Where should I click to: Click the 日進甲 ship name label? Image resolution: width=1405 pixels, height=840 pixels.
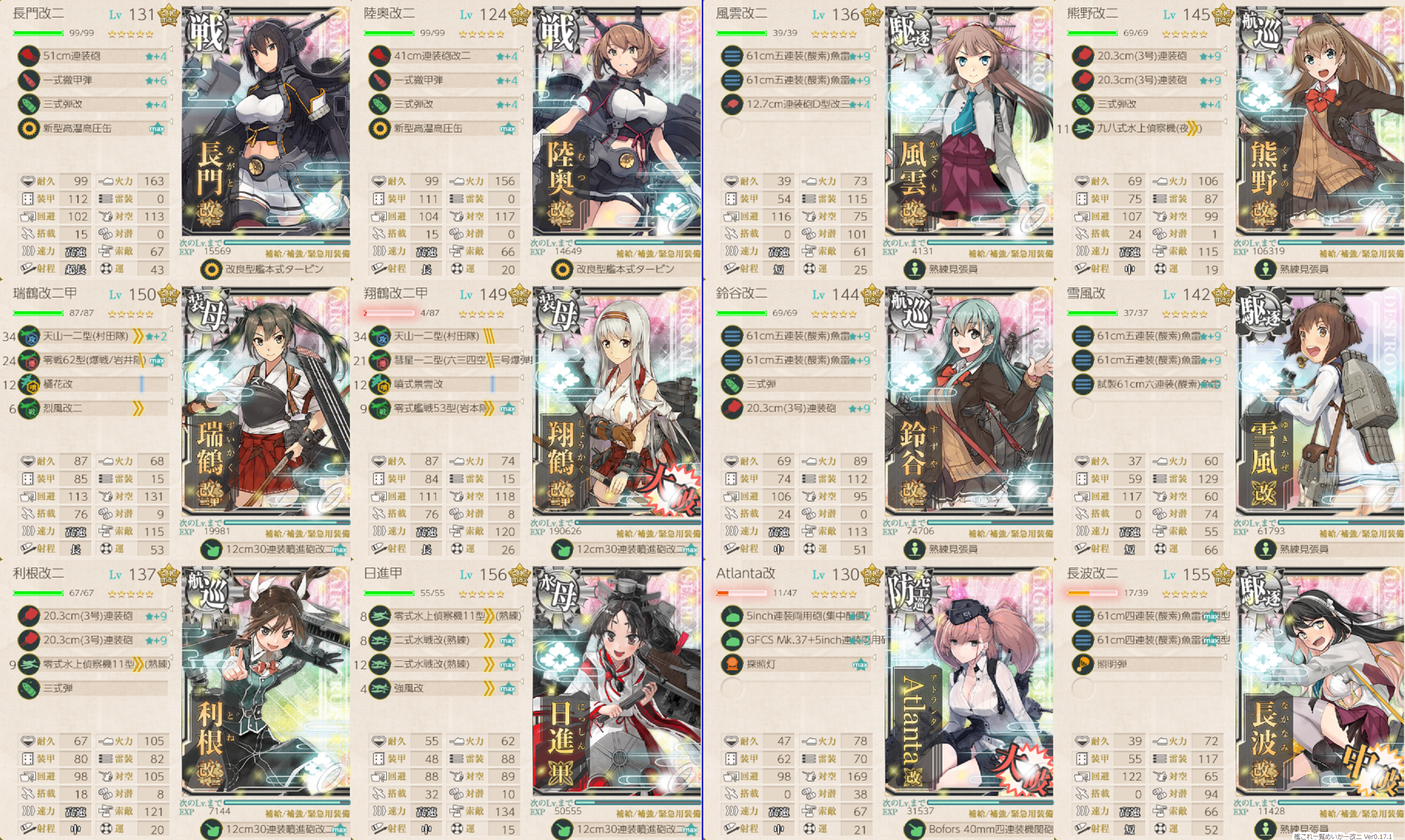pos(383,573)
